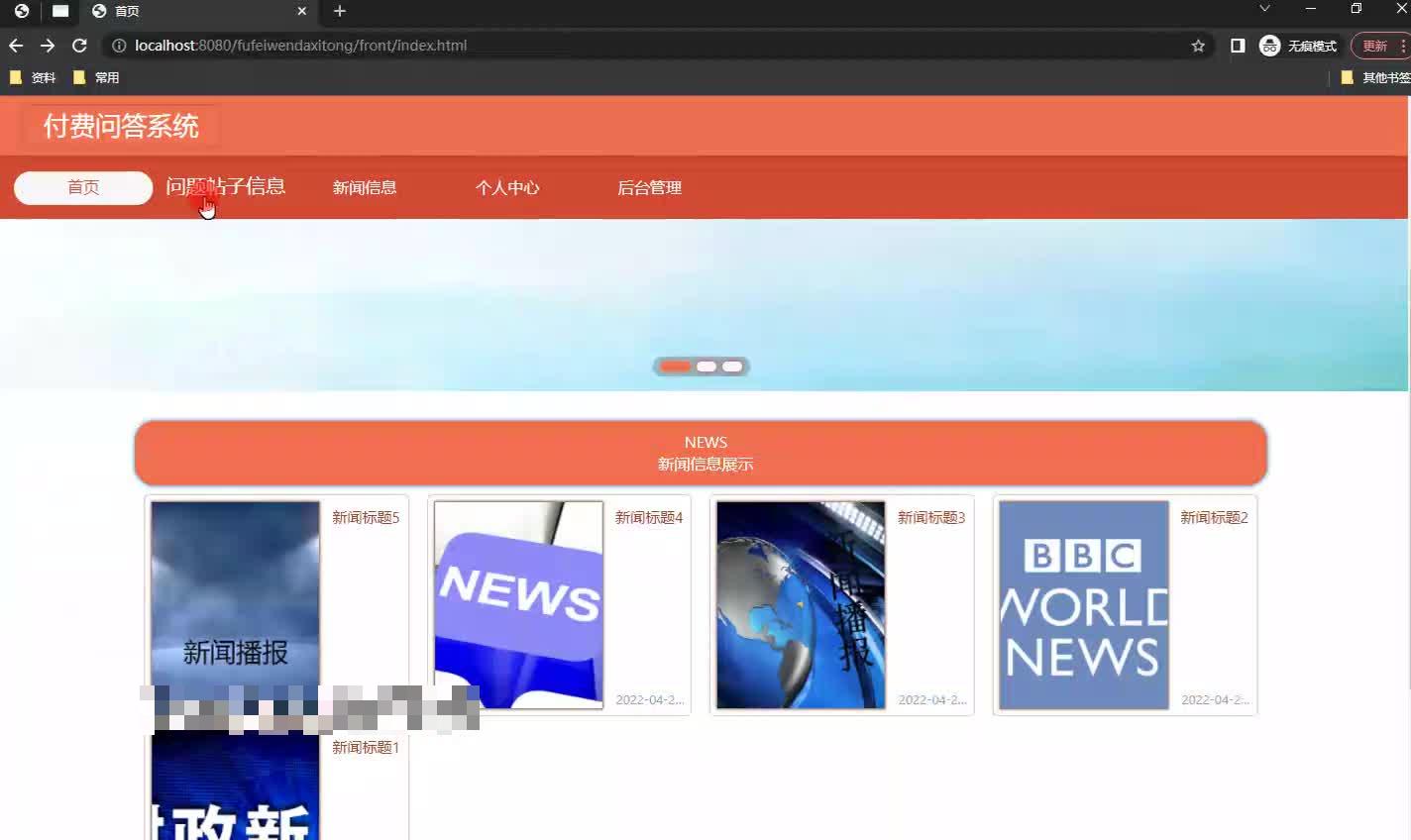Open the 个人中心 navigation item
The width and height of the screenshot is (1411, 840).
(x=507, y=187)
